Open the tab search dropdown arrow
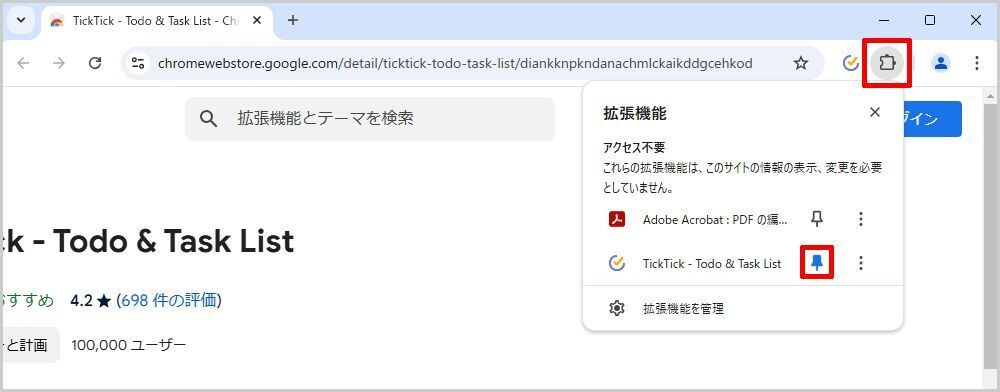Viewport: 1000px width, 392px height. point(21,20)
